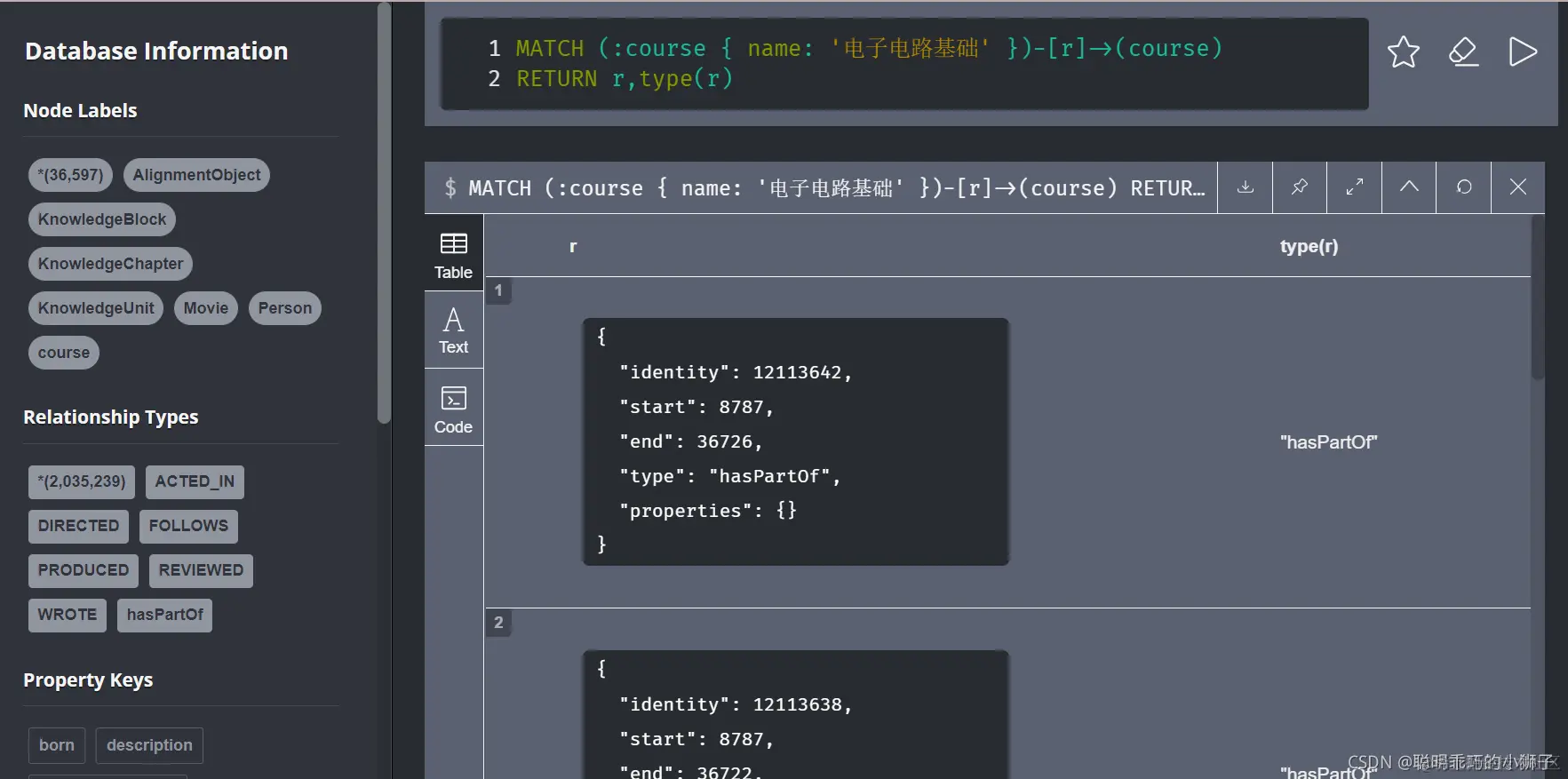Select the FOLLOWS relationship type
Screen dimensions: 1568x779
tap(188, 526)
